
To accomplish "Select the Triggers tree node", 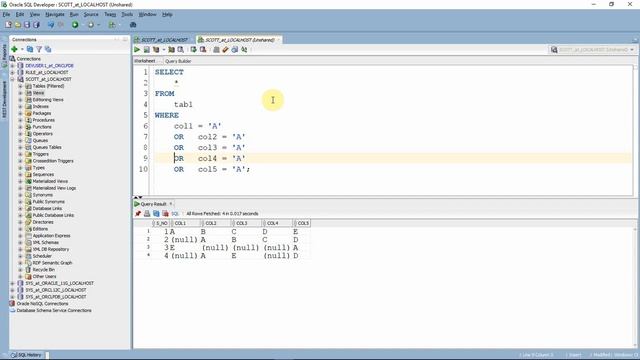I will pyautogui.click(x=40, y=154).
